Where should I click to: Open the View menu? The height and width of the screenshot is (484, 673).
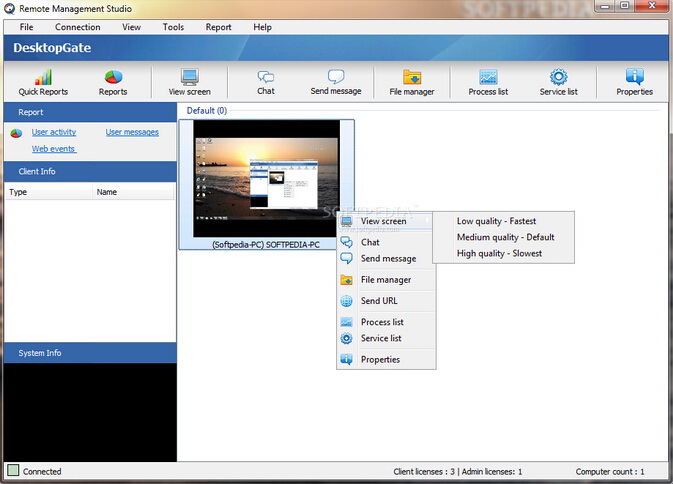coord(131,27)
